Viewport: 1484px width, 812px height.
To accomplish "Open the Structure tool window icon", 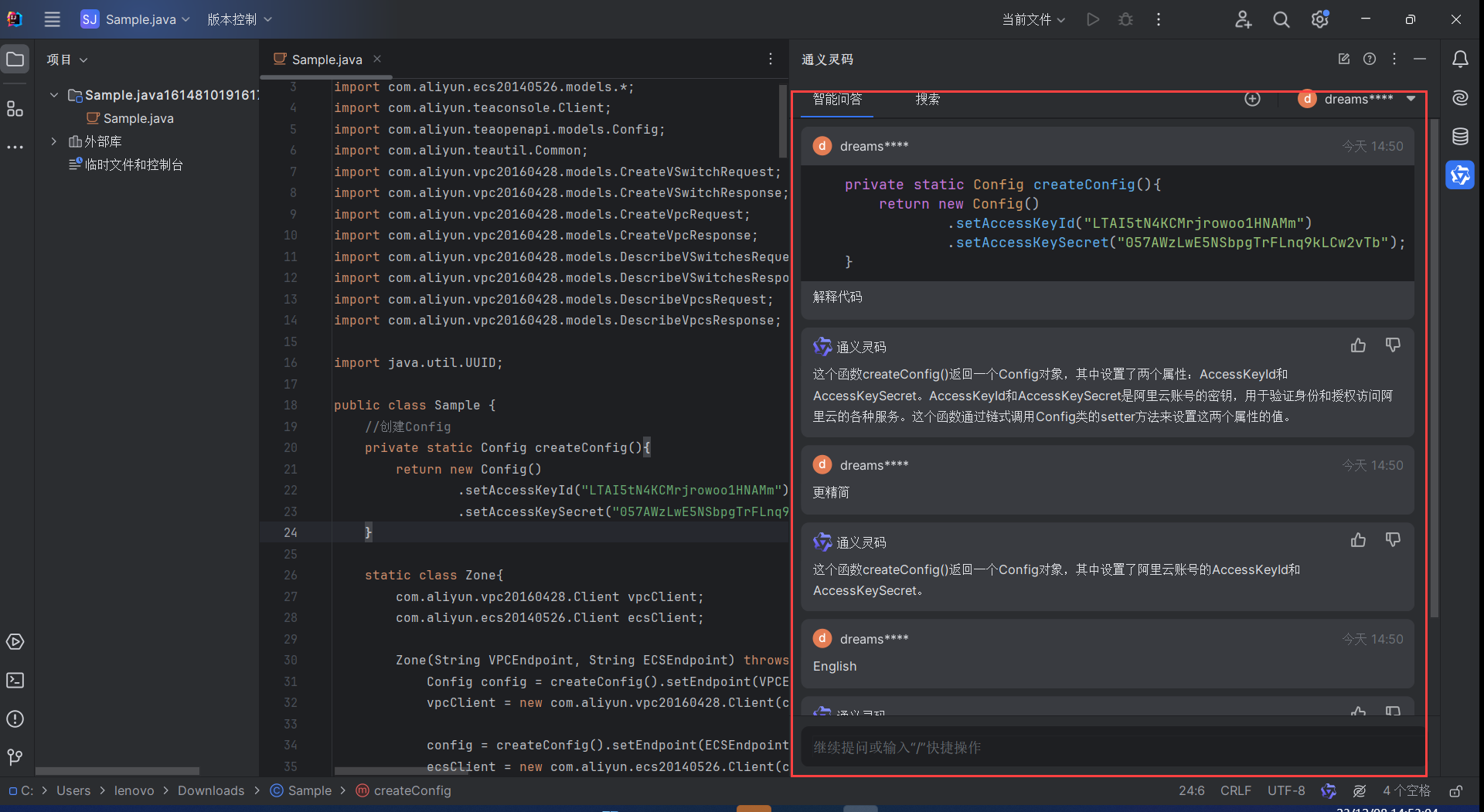I will click(15, 109).
